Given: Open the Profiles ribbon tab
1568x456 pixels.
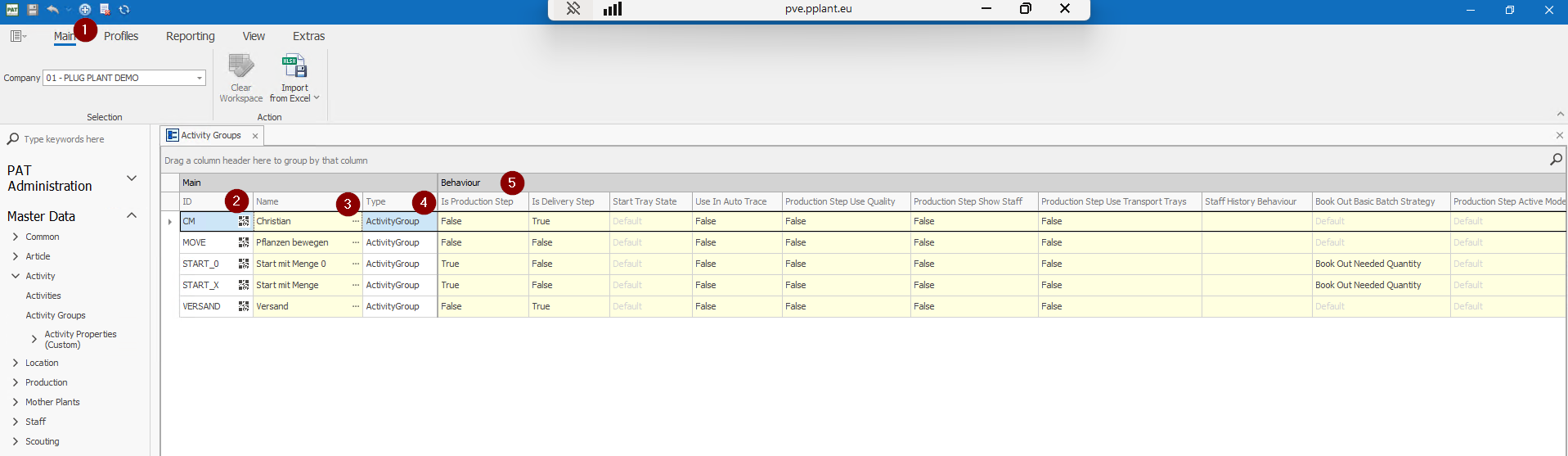Looking at the screenshot, I should [x=121, y=36].
